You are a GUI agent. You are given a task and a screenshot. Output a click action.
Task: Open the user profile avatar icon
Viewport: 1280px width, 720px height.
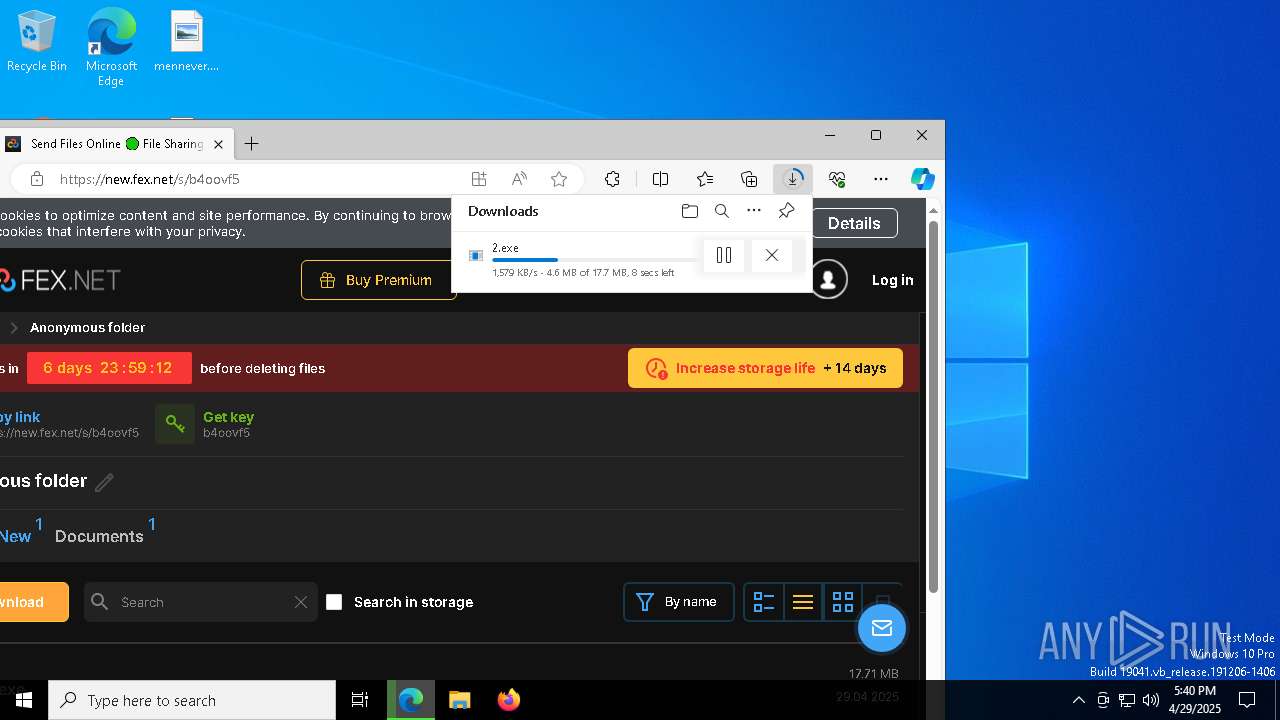[x=828, y=280]
